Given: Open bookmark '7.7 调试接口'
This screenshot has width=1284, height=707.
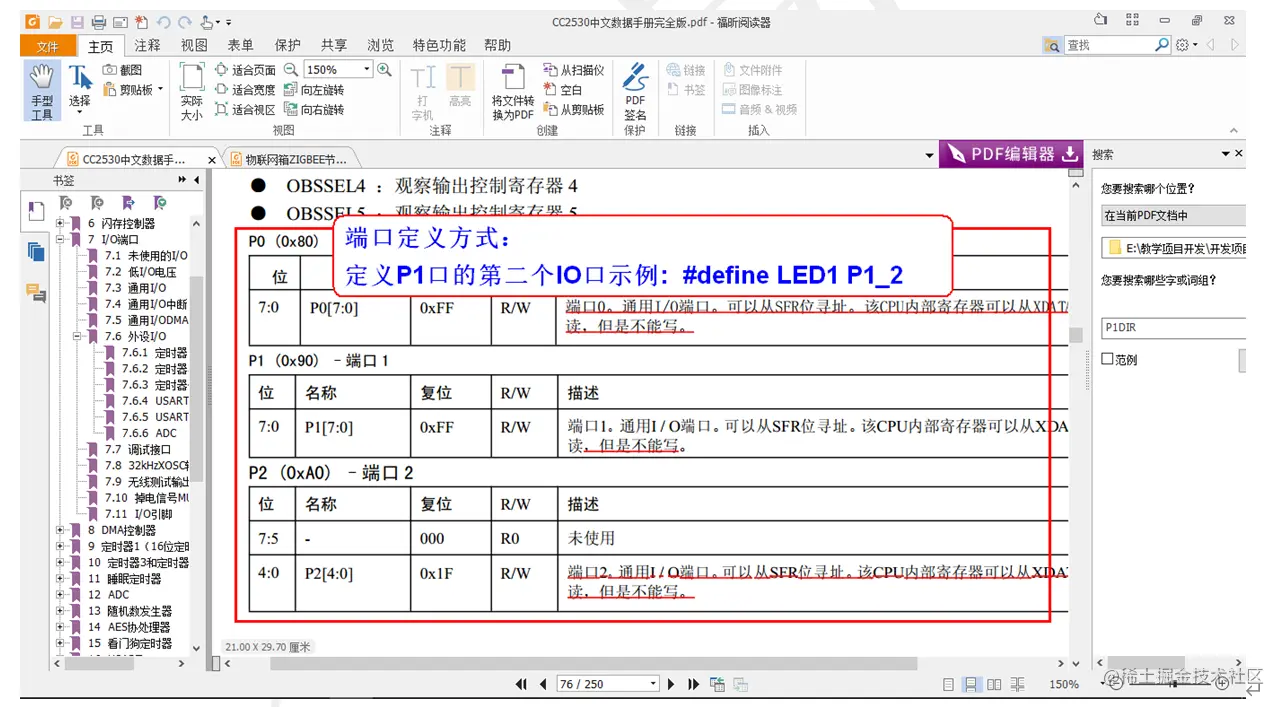Looking at the screenshot, I should (138, 450).
